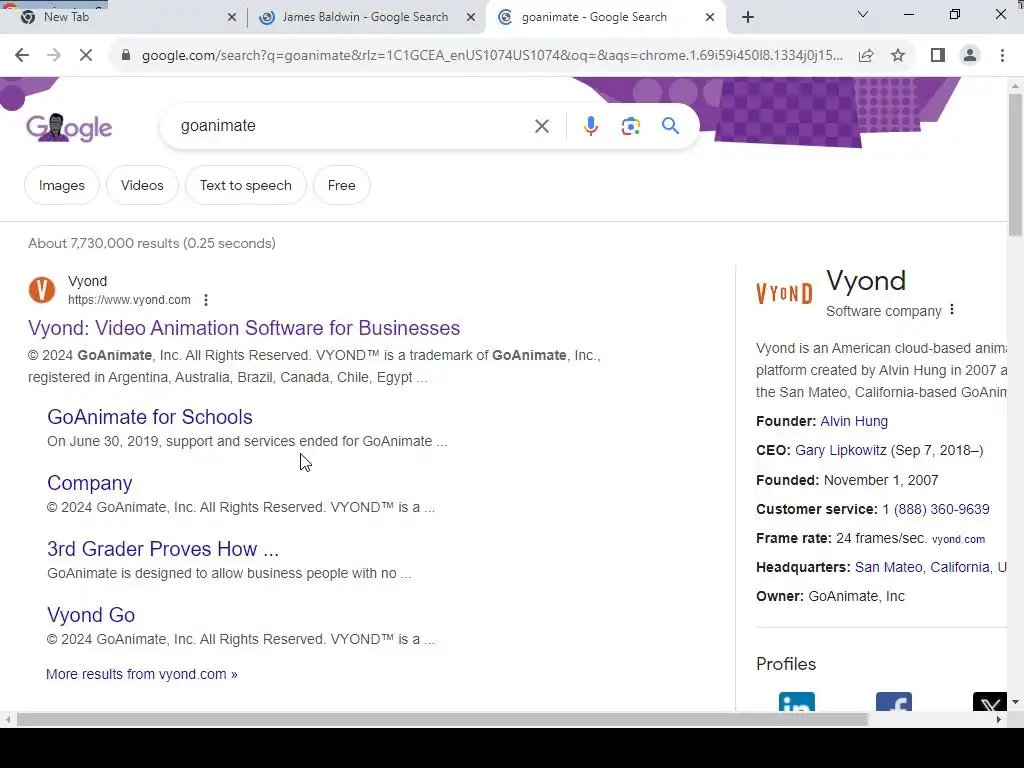Open the Company sitelink
The width and height of the screenshot is (1024, 768).
tap(89, 483)
